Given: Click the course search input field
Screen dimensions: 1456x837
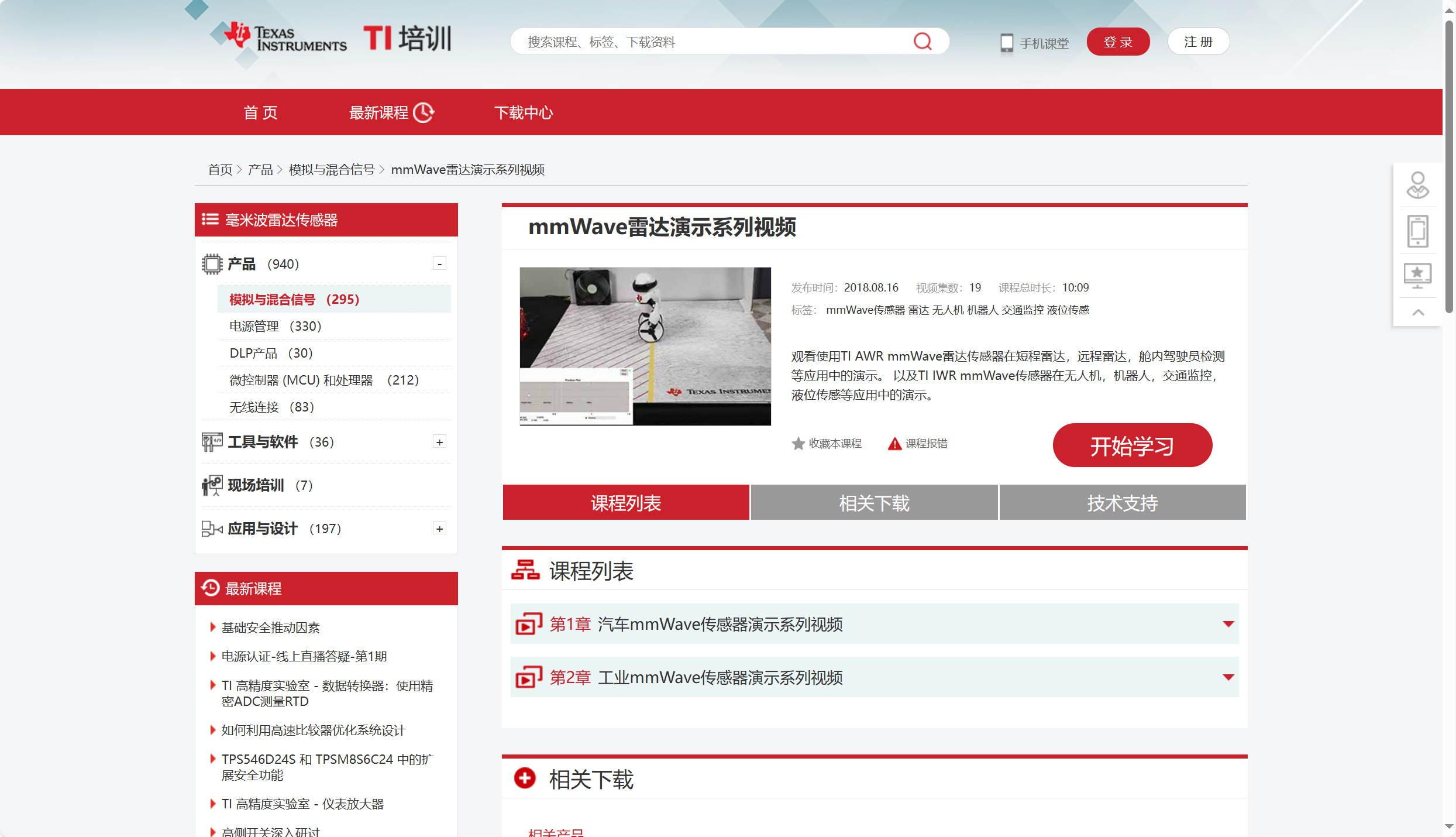Looking at the screenshot, I should [x=714, y=42].
